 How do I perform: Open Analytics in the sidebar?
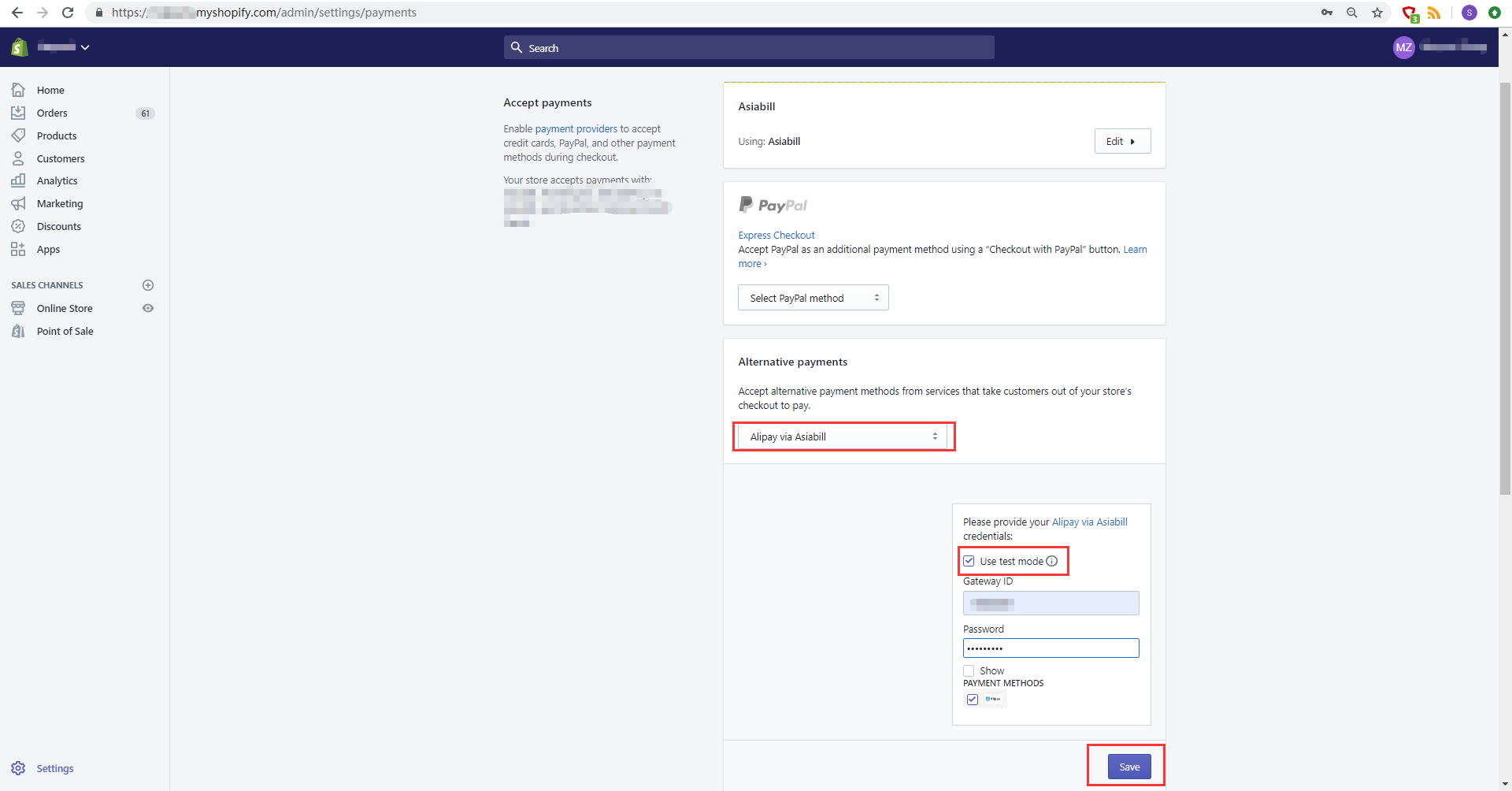[x=57, y=180]
